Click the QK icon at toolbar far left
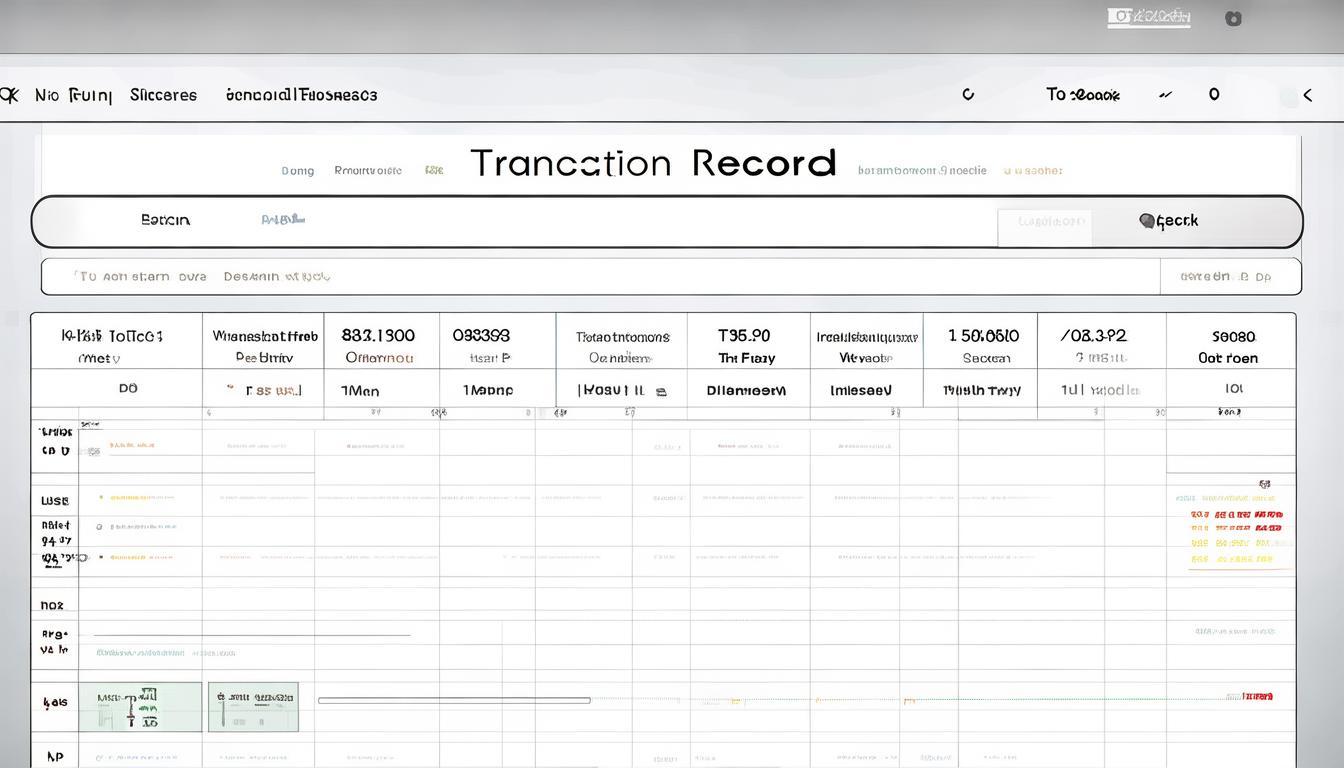 9,95
